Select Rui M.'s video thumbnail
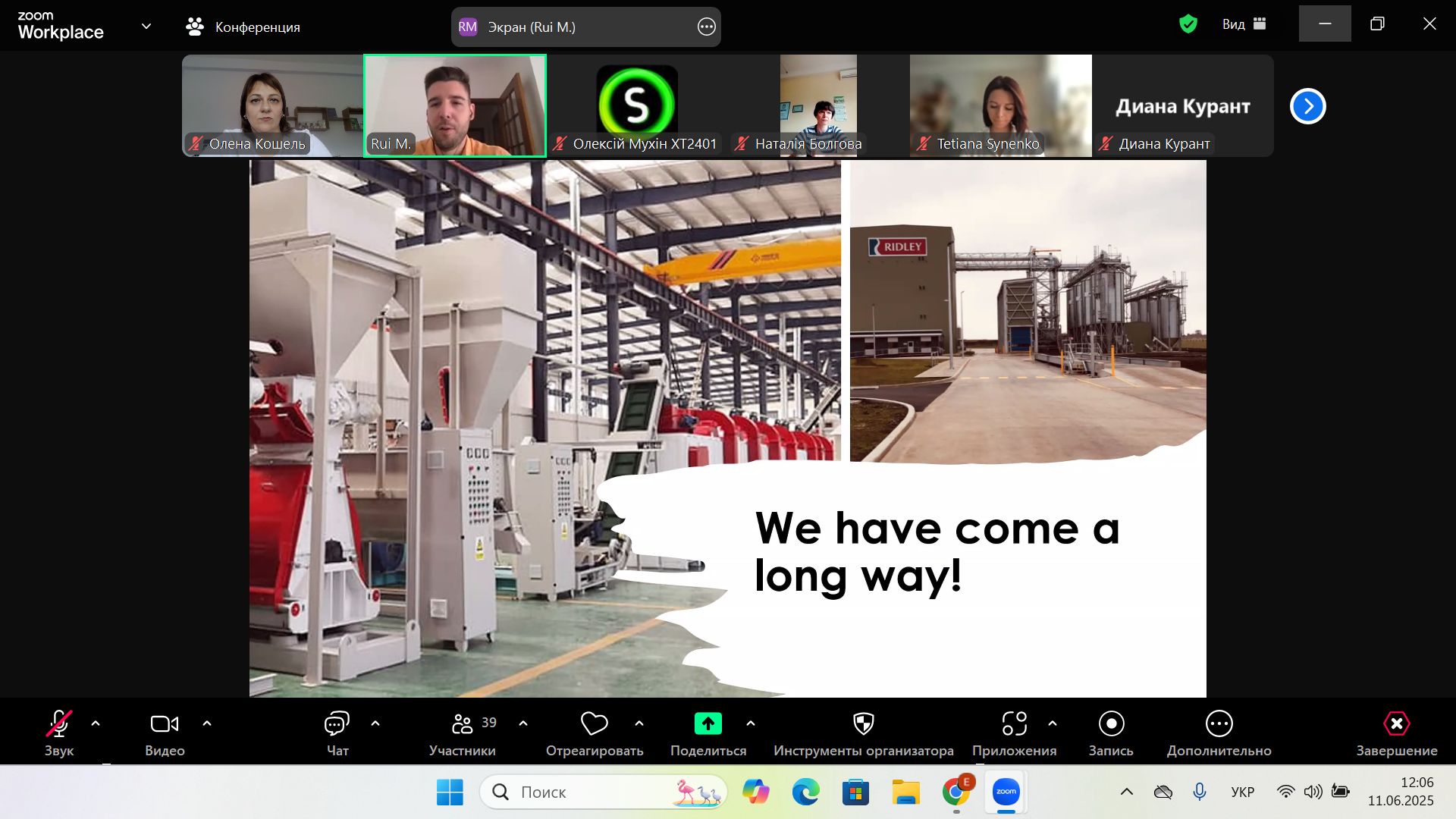This screenshot has width=1456, height=819. 455,105
